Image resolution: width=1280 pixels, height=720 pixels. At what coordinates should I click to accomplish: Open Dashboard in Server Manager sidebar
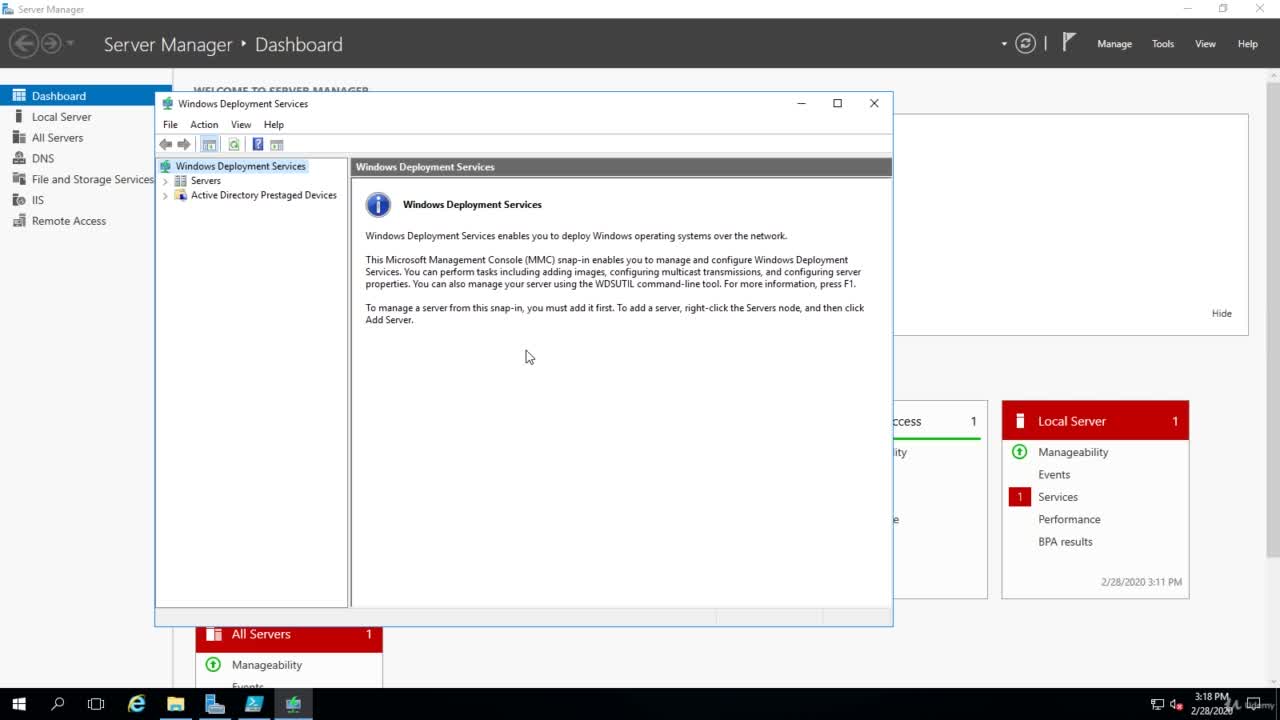click(x=85, y=96)
